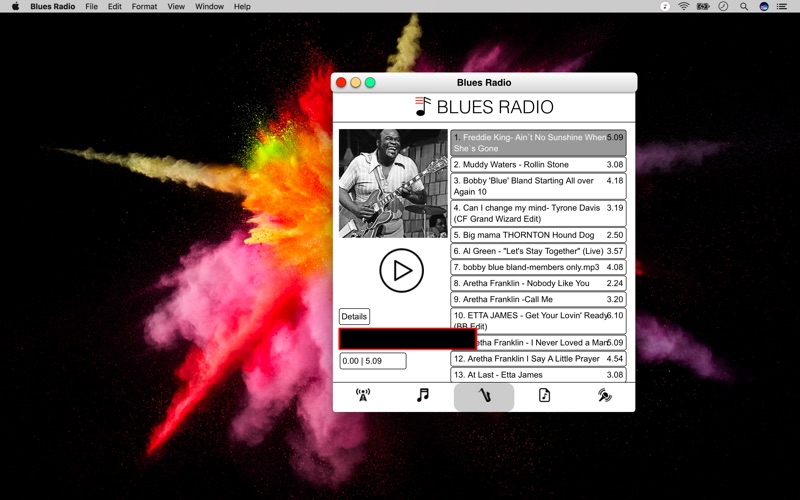Click the Freddie King album artwork
This screenshot has height=500, width=800.
[x=393, y=183]
